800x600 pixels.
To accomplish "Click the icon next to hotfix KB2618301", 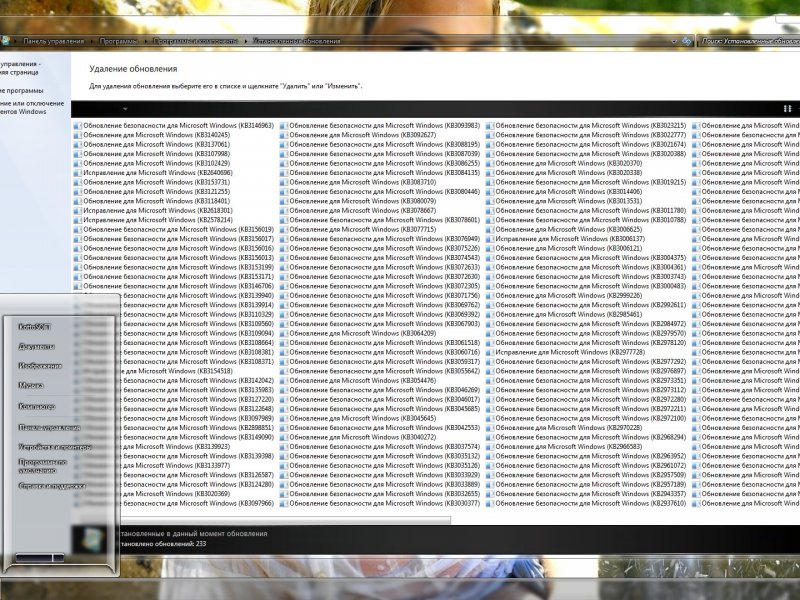I will coord(78,211).
